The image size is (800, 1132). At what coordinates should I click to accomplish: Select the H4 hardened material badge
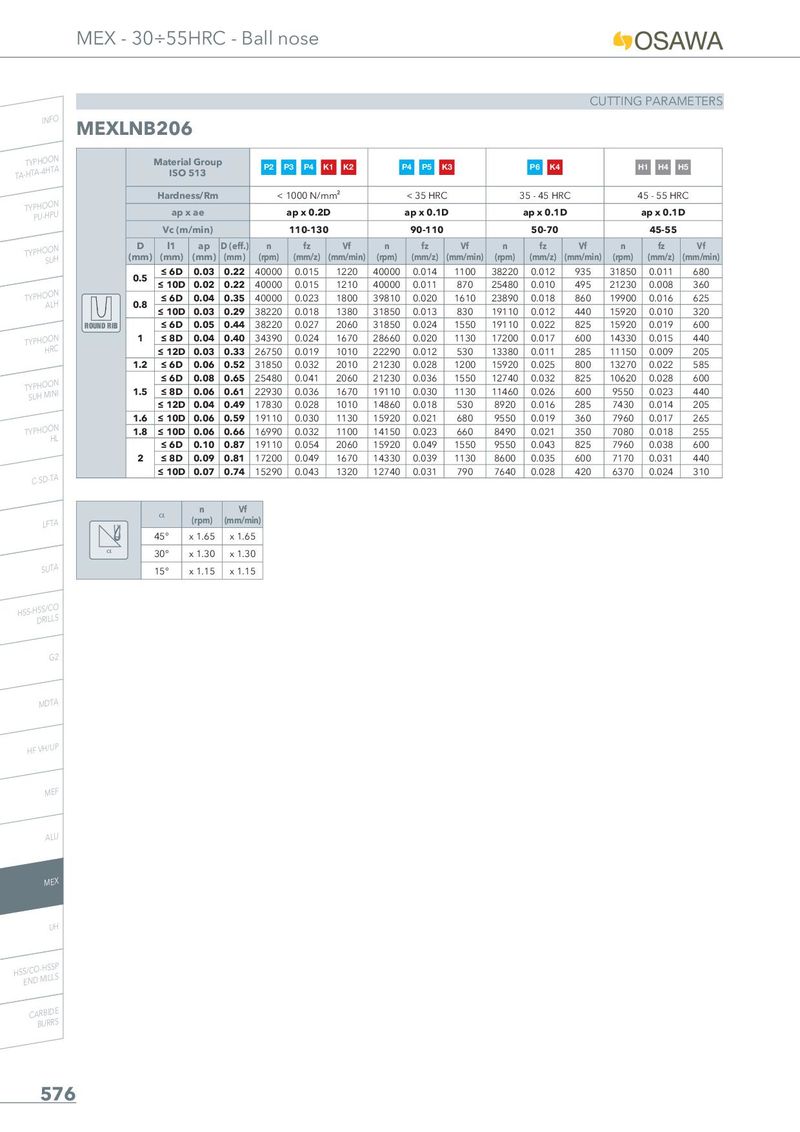click(x=663, y=167)
